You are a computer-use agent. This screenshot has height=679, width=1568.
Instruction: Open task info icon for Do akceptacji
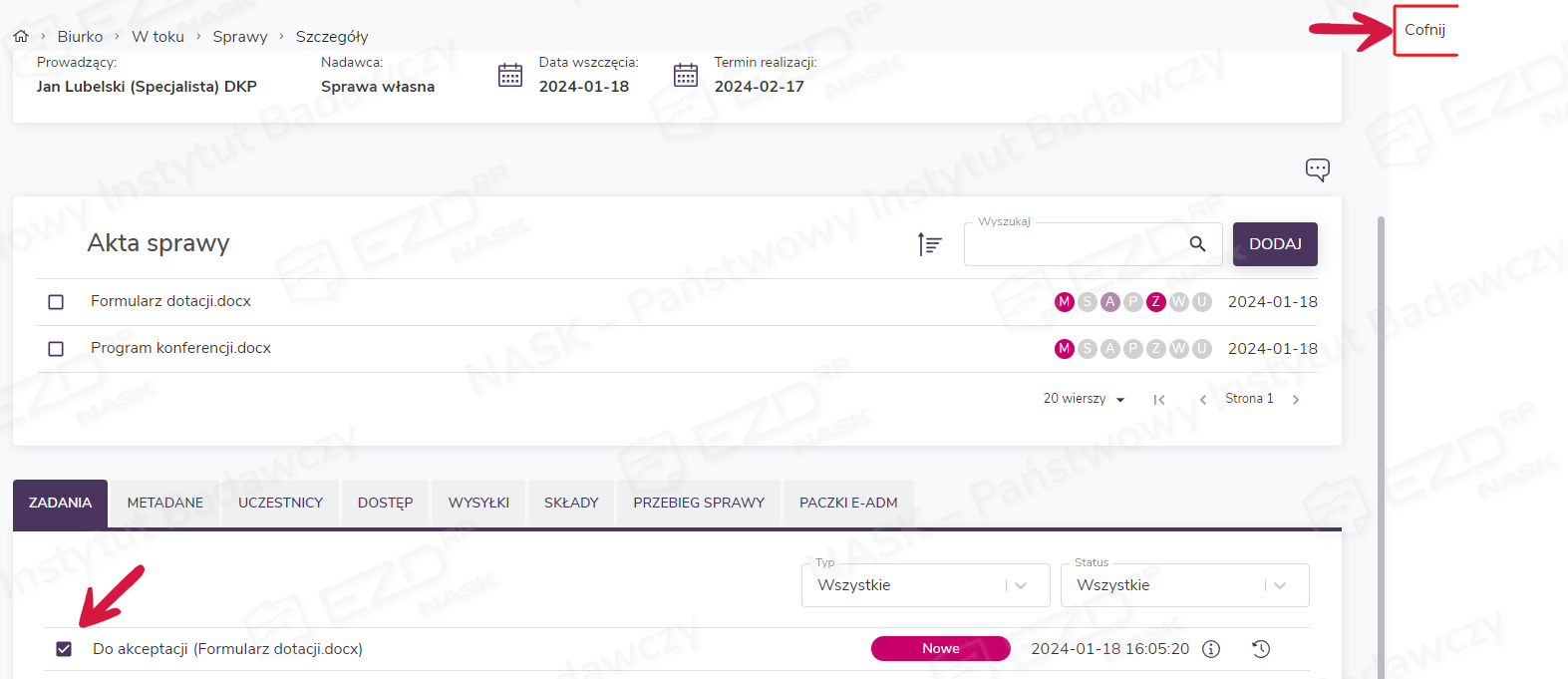1211,649
